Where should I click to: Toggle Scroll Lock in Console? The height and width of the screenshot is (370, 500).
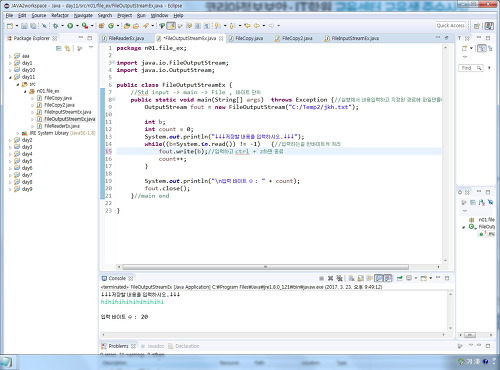[360, 278]
